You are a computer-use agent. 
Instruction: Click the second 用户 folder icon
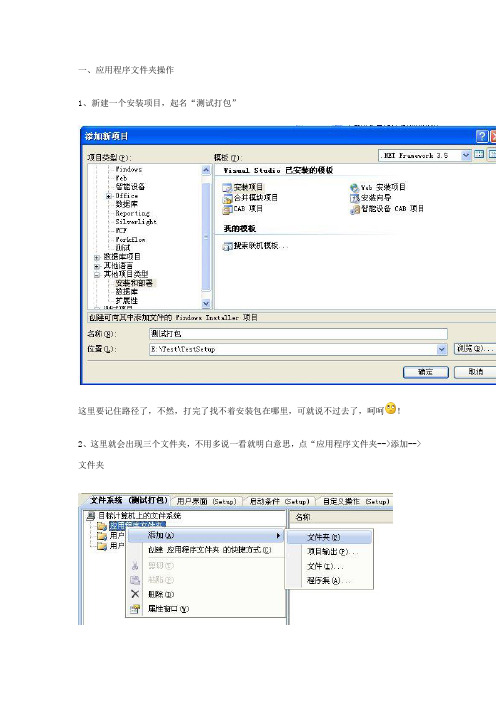point(102,535)
